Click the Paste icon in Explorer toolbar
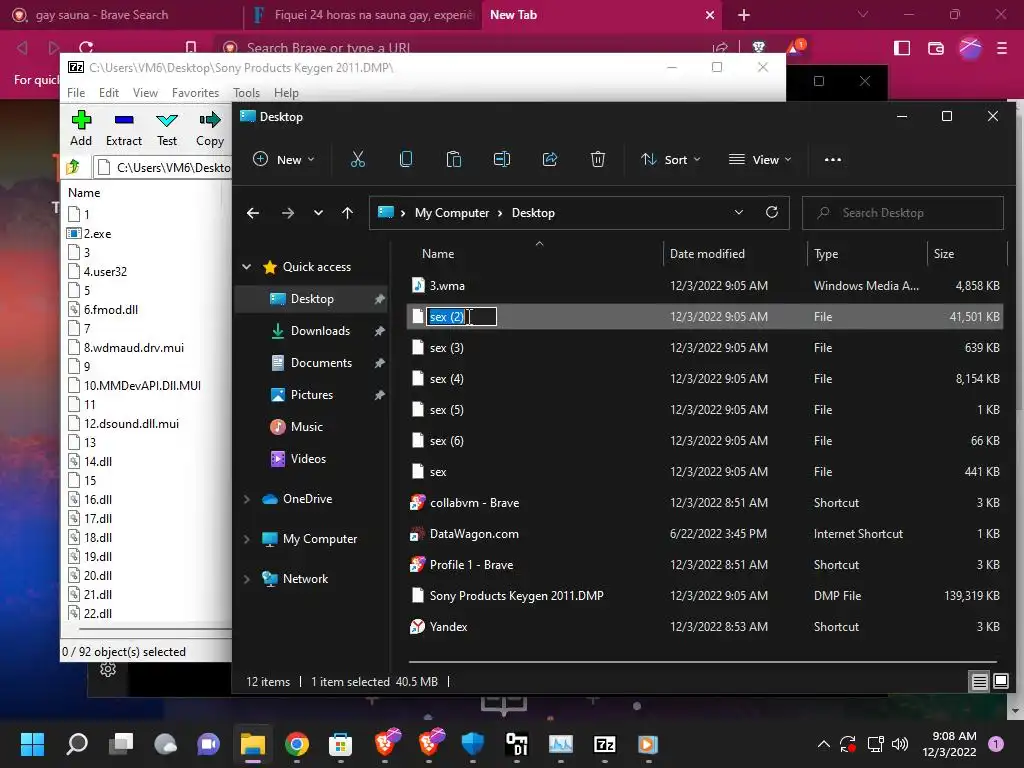Image resolution: width=1024 pixels, height=768 pixels. [x=454, y=159]
